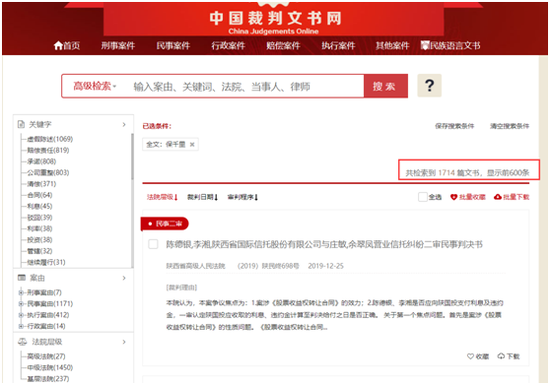Filter by 基层法院(237)
The width and height of the screenshot is (550, 385).
(48, 379)
